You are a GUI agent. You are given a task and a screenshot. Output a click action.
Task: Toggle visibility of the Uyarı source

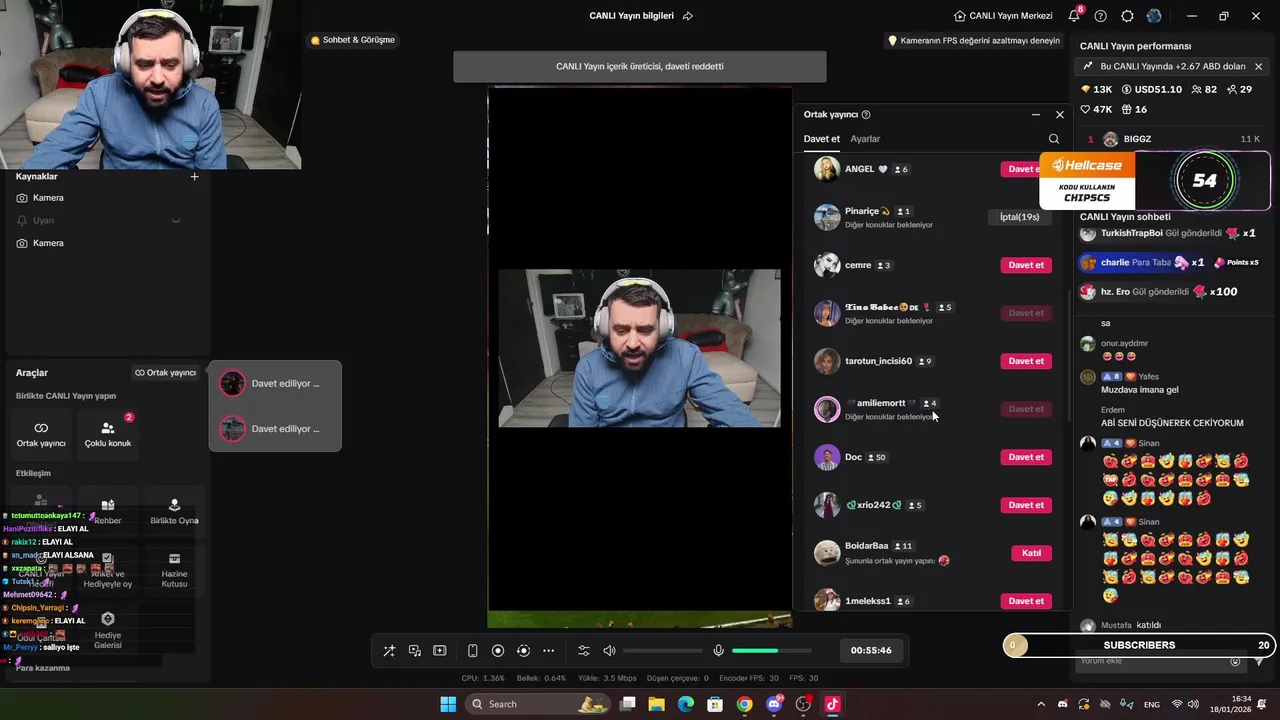tap(176, 220)
